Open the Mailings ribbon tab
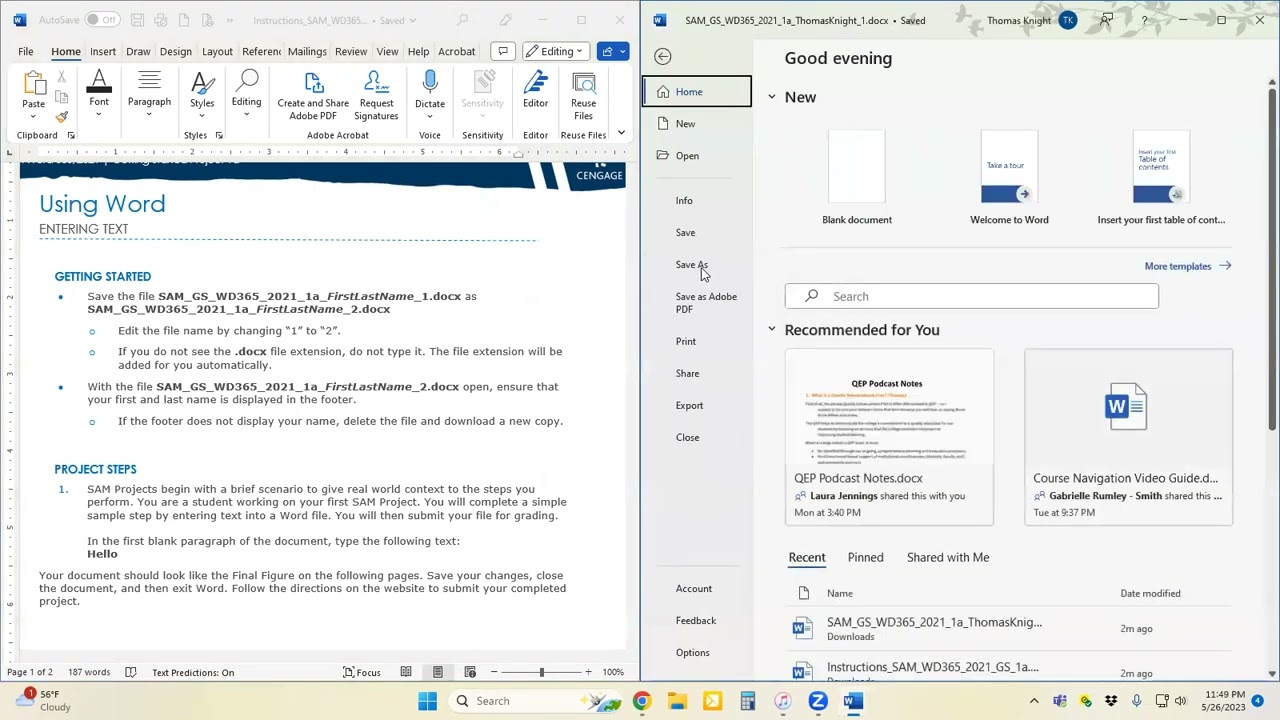Image resolution: width=1280 pixels, height=720 pixels. pos(307,51)
